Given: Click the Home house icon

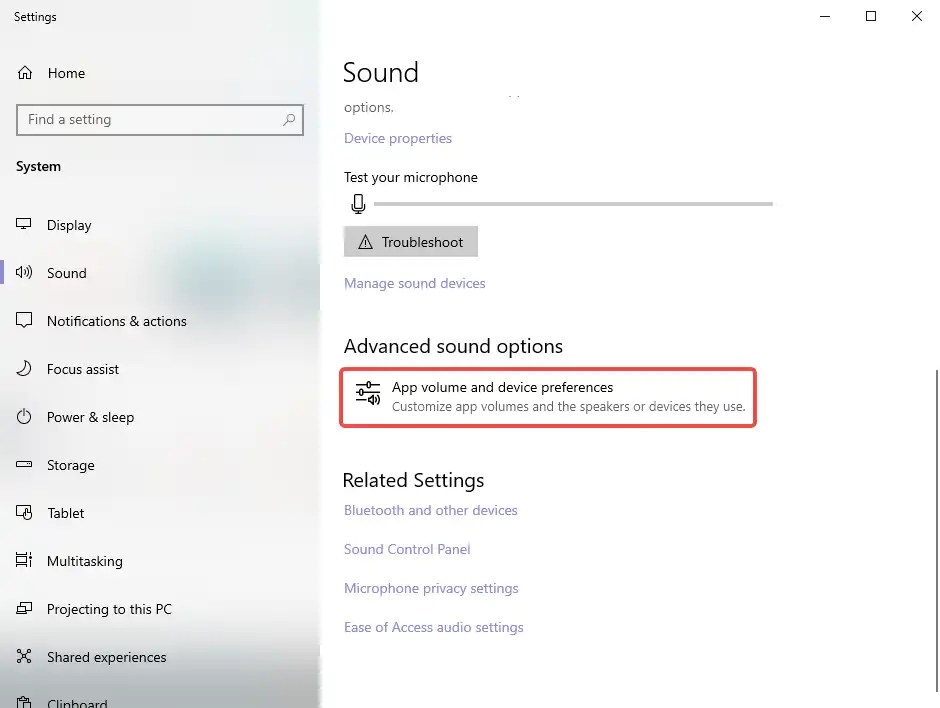Looking at the screenshot, I should pos(23,72).
